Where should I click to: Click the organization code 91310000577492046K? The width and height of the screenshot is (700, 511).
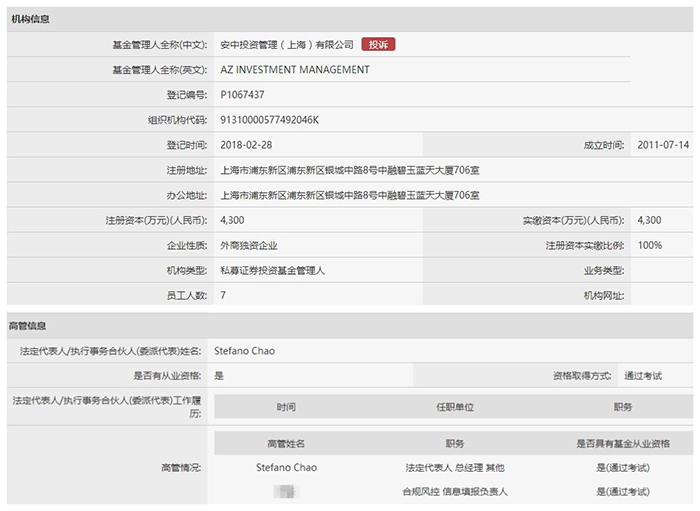[269, 120]
